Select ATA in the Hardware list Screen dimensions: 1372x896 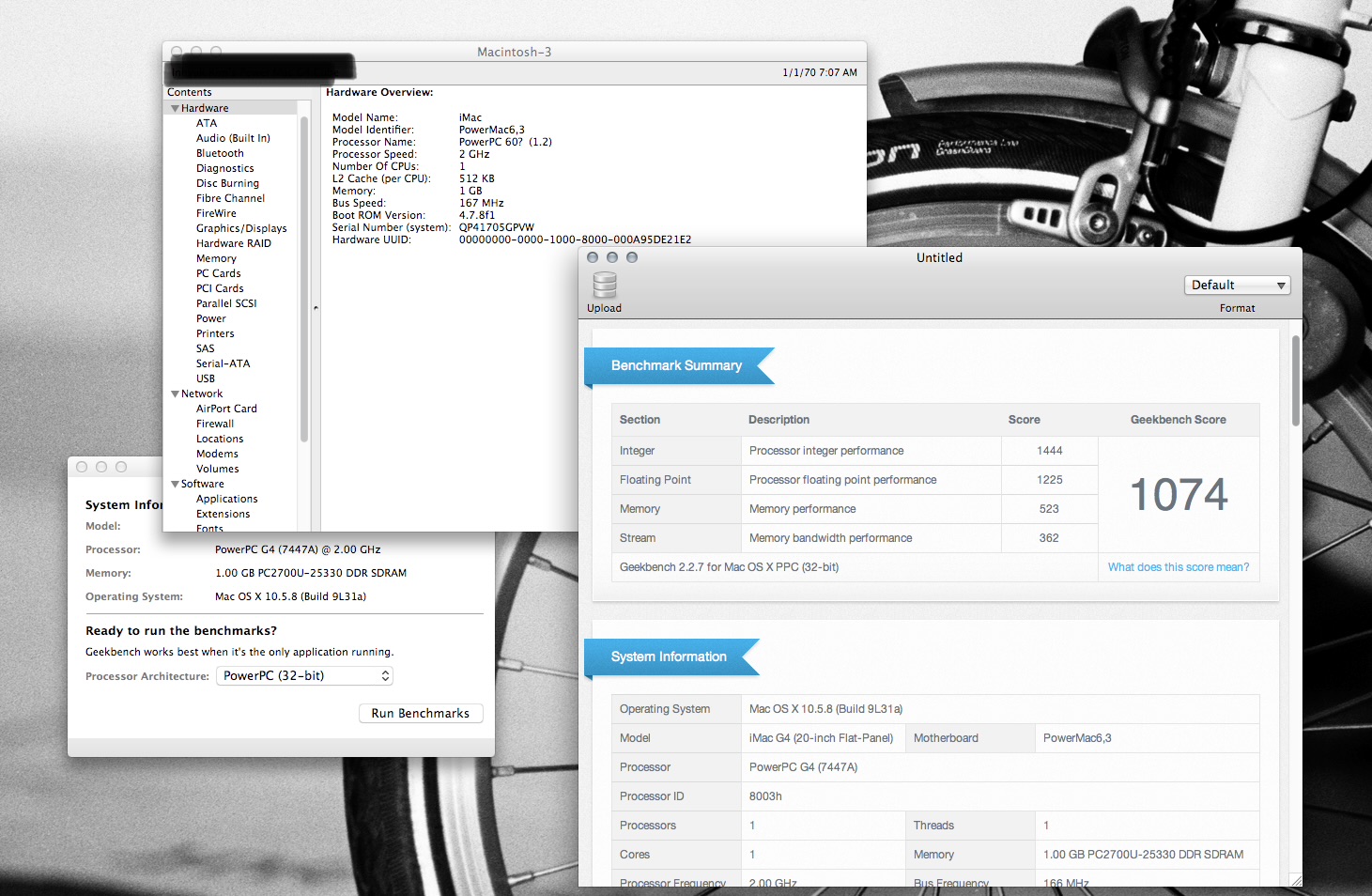click(207, 123)
